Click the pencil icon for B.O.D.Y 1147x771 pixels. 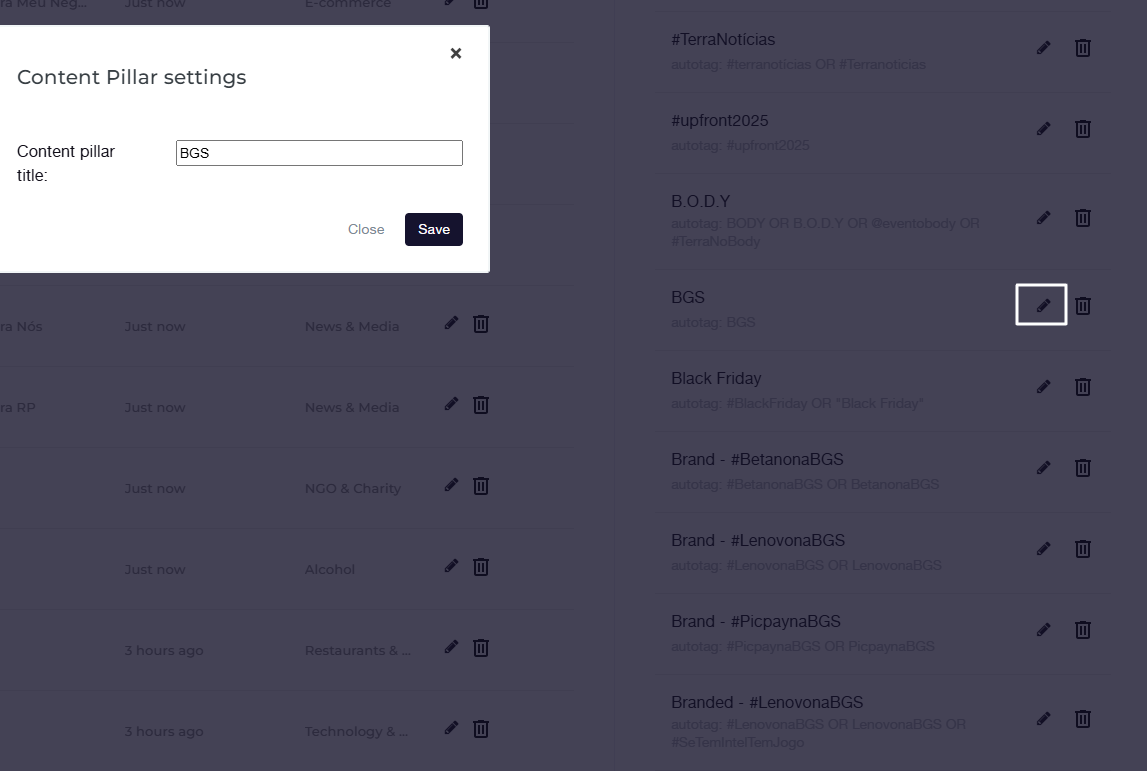pyautogui.click(x=1043, y=218)
